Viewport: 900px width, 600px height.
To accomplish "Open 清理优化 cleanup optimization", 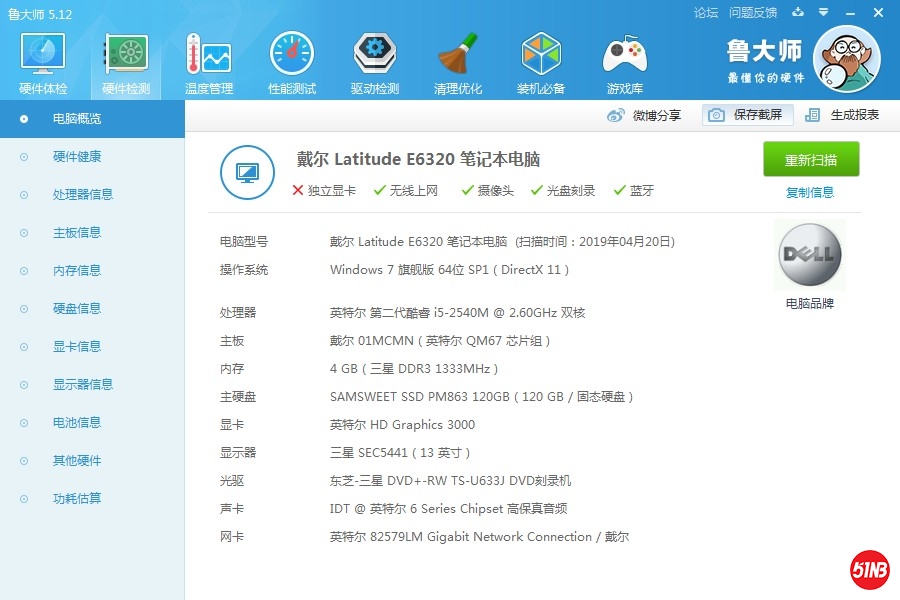I will pos(457,60).
